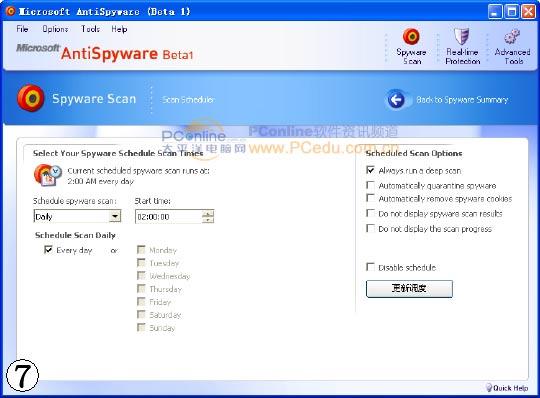This screenshot has width=540, height=398.
Task: Open the Spyware Scan toolbar icon
Action: click(x=411, y=36)
